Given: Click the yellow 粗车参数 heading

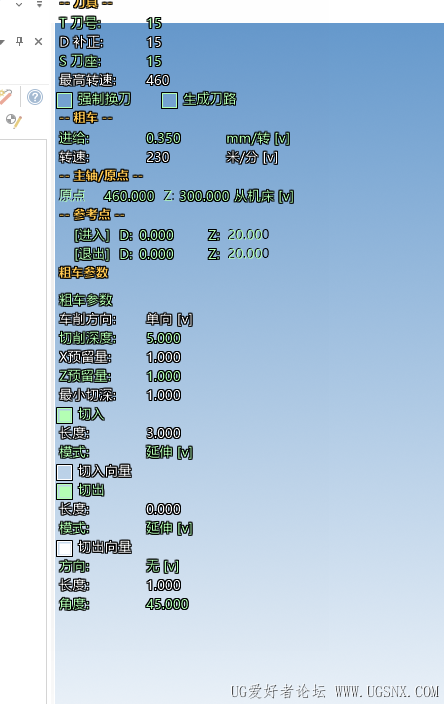Looking at the screenshot, I should click(84, 273).
